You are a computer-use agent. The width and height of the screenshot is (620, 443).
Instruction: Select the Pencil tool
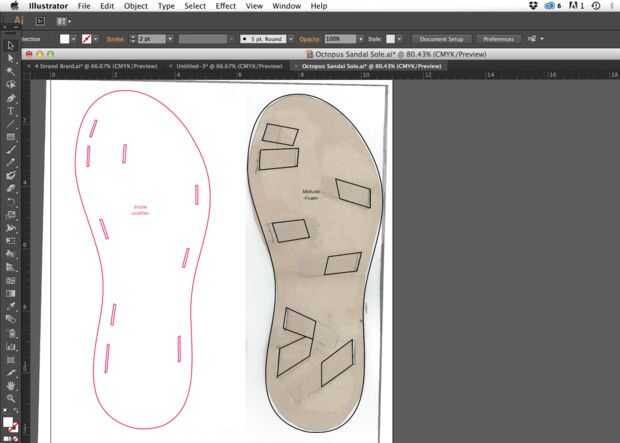coord(11,163)
